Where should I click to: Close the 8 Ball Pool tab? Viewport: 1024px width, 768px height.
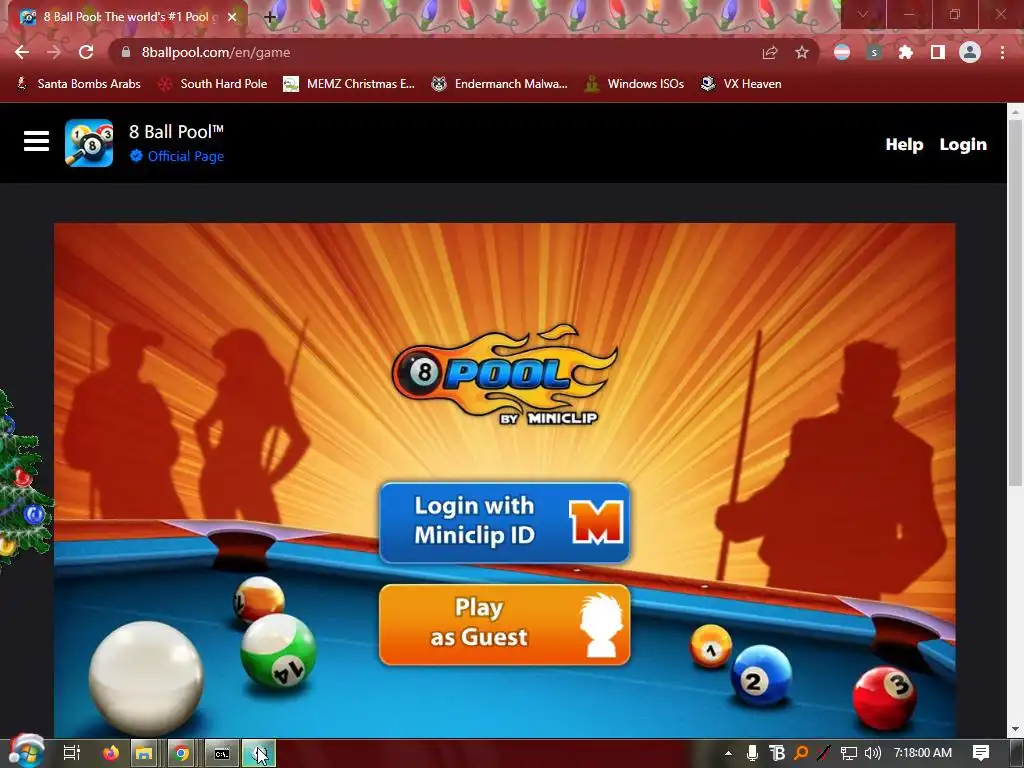232,17
